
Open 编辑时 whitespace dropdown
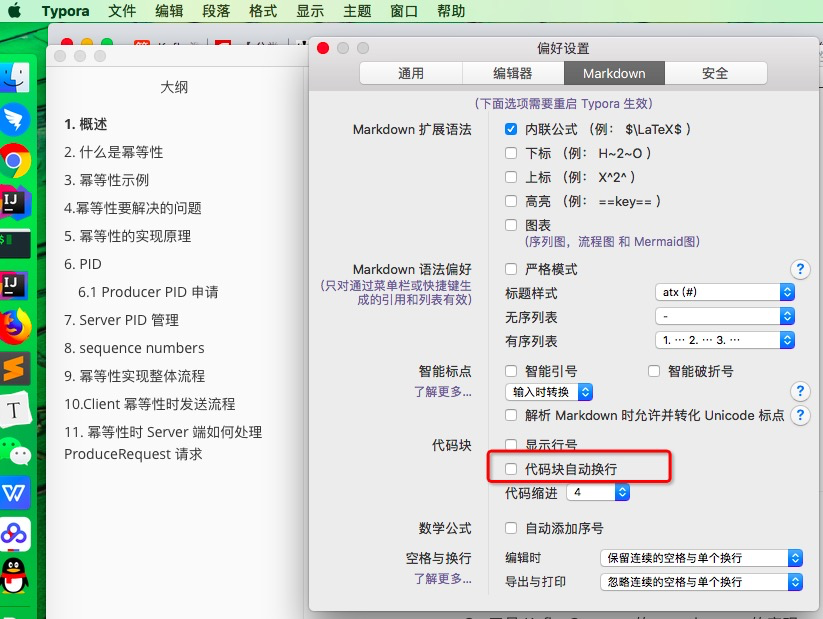tap(701, 558)
